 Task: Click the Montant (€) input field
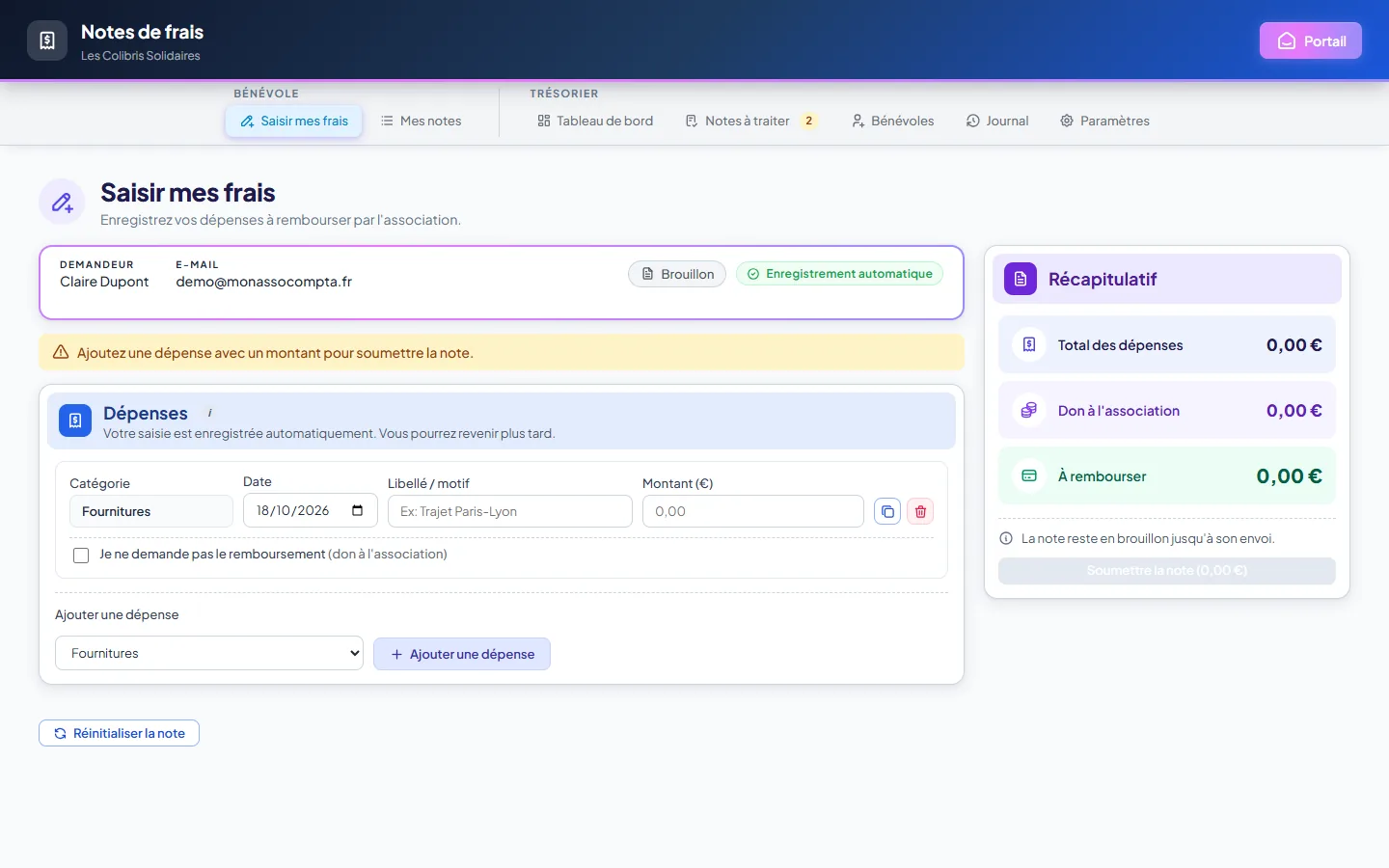pyautogui.click(x=753, y=511)
